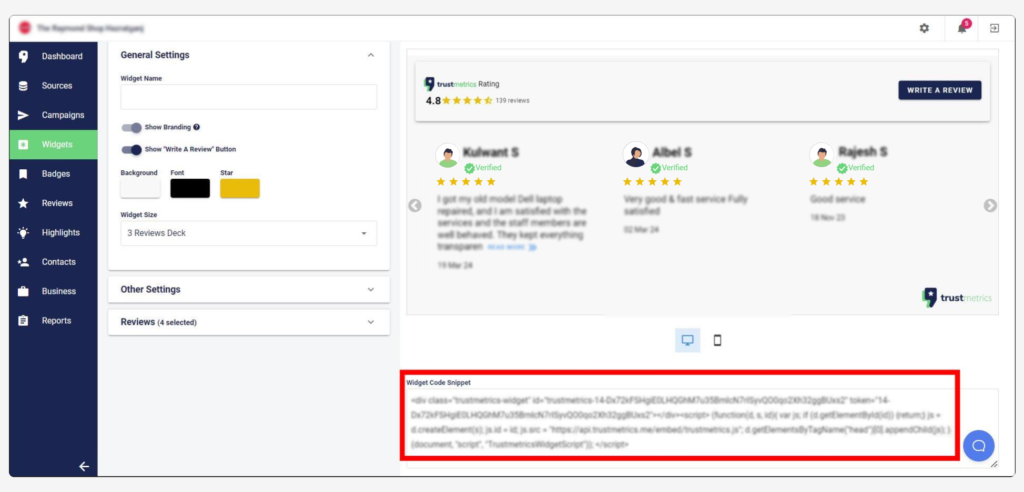The height and width of the screenshot is (492, 1024).
Task: Collapse the sidebar with the back arrow
Action: coord(84,467)
